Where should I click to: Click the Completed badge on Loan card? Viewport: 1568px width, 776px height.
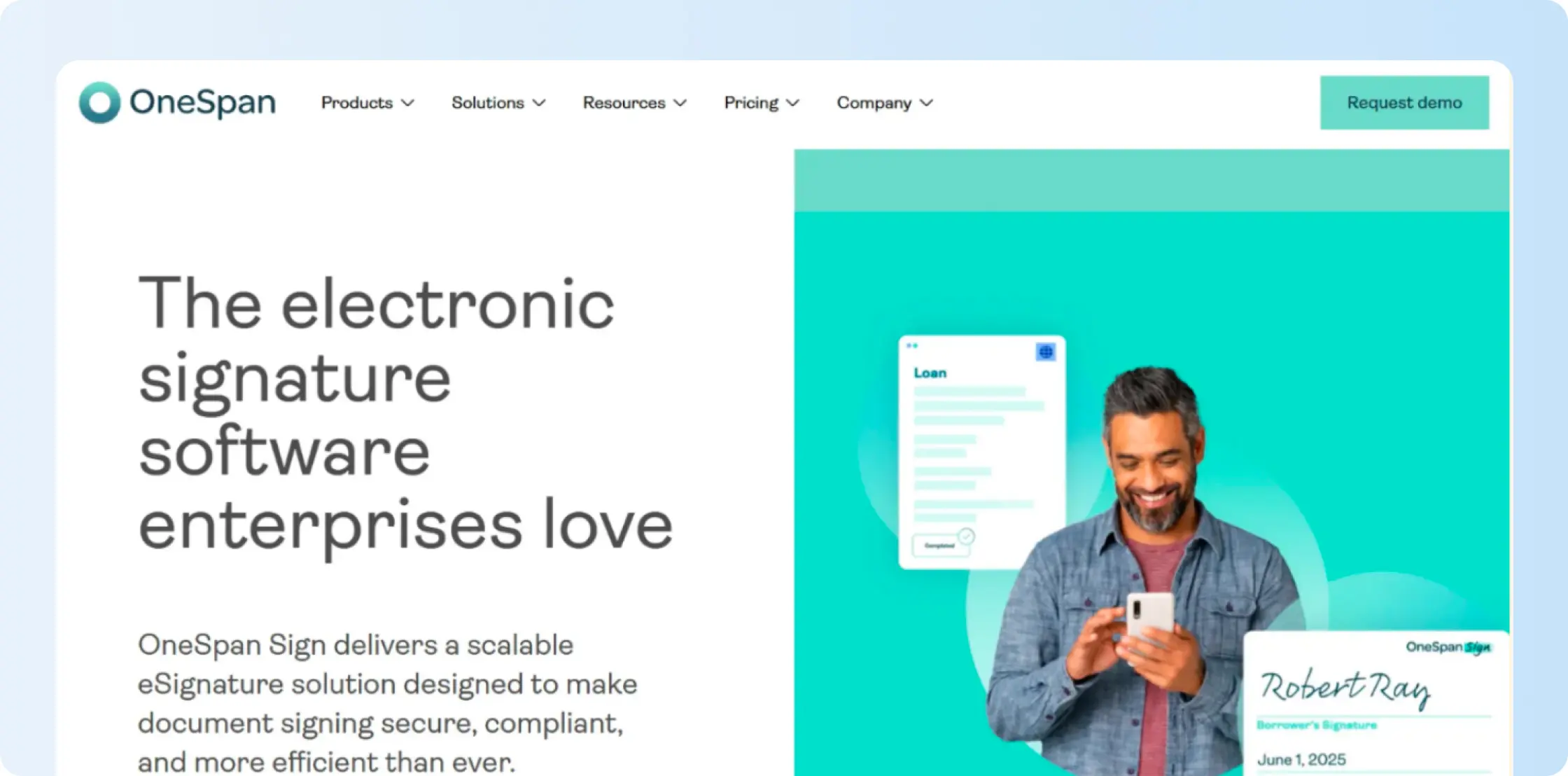click(940, 546)
